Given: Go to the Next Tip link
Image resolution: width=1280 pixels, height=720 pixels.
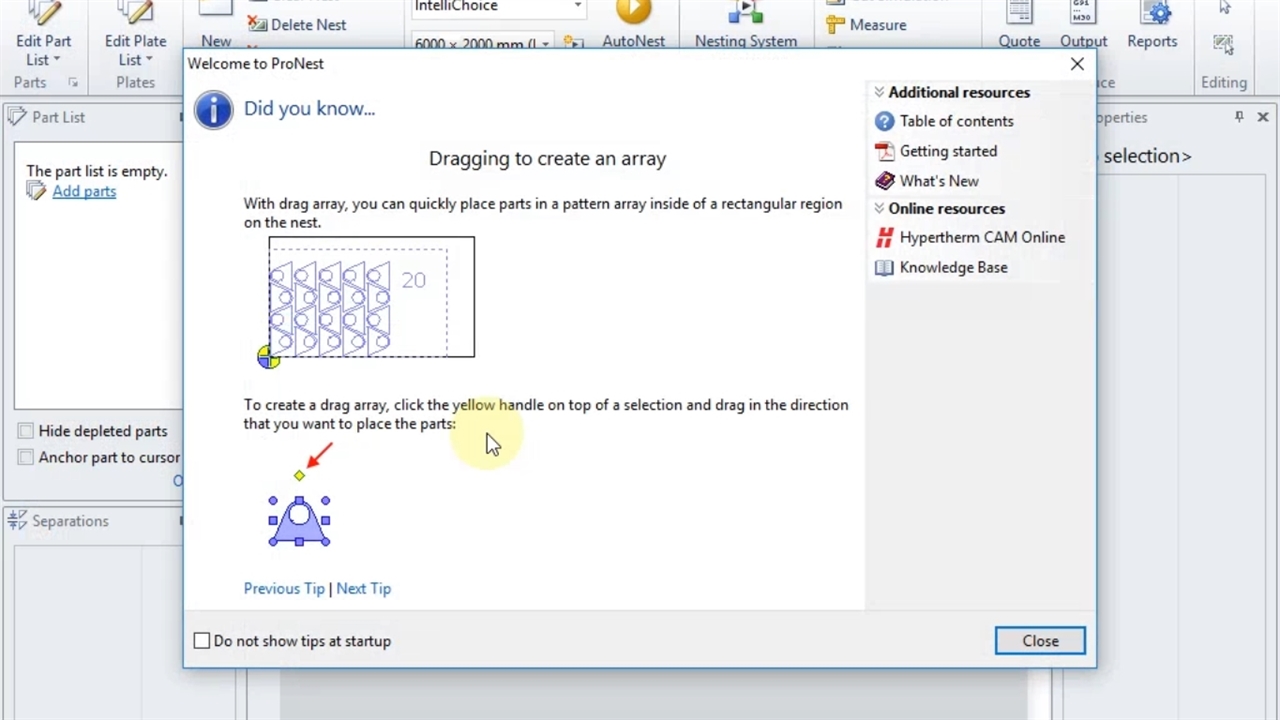Looking at the screenshot, I should tap(363, 588).
